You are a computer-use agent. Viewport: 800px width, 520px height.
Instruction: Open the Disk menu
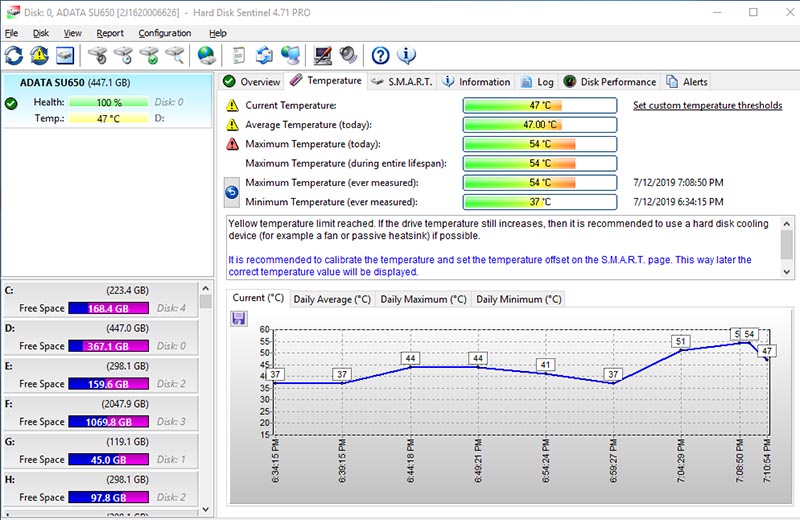[41, 33]
